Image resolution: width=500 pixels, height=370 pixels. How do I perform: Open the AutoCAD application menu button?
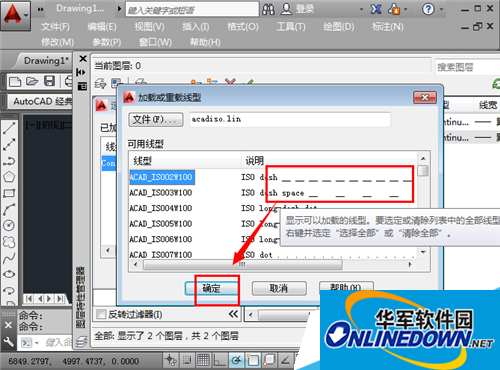pos(15,15)
